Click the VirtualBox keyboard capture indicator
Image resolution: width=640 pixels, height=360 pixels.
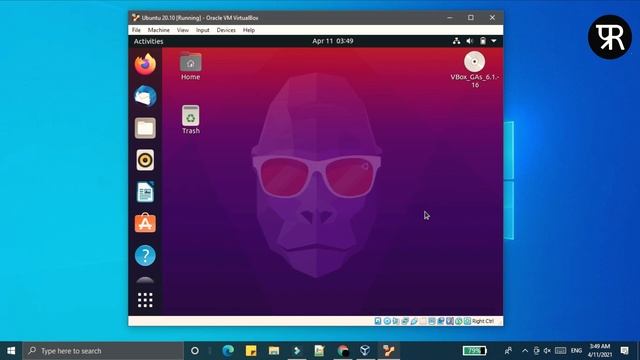[467, 321]
